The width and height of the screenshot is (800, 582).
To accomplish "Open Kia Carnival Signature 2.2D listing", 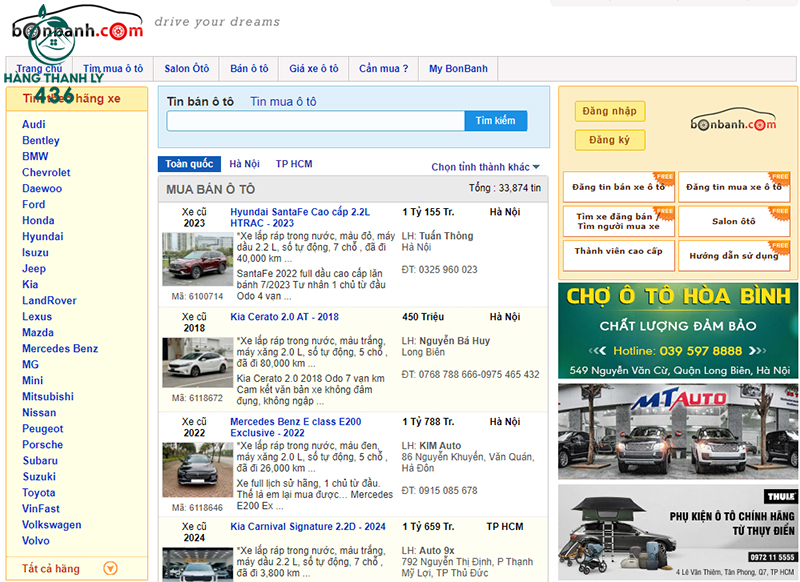I will click(x=308, y=526).
